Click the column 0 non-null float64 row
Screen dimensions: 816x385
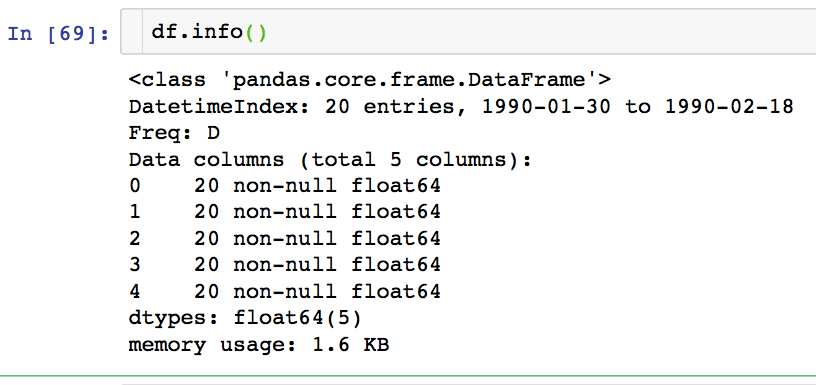pos(285,186)
